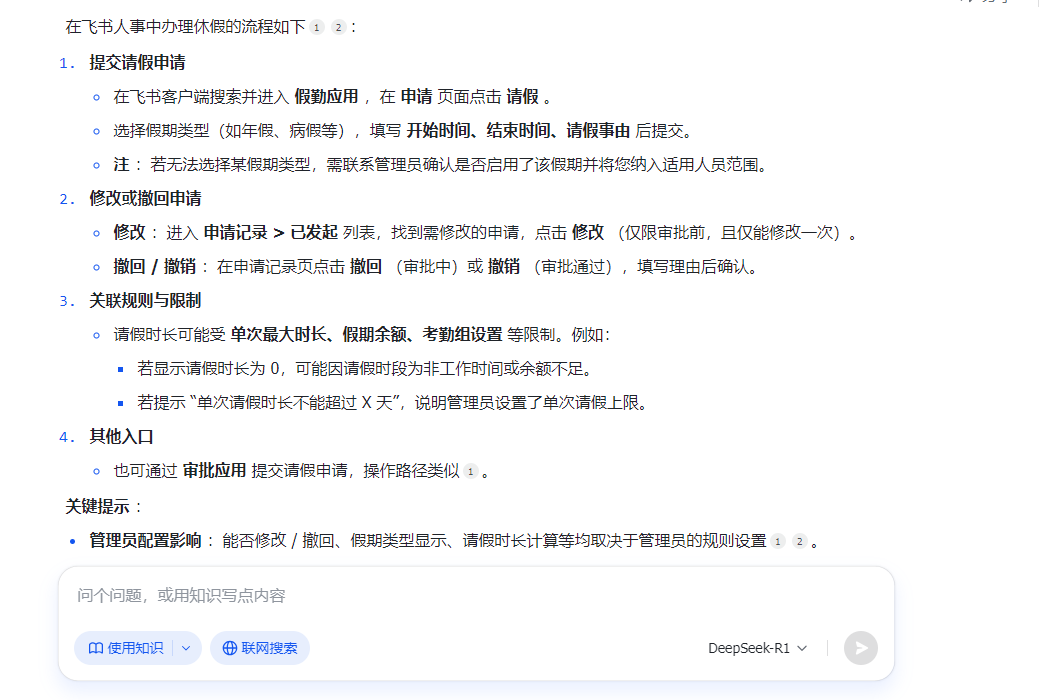Click the bold 审批应用 text
The image size is (1059, 700).
click(x=214, y=471)
